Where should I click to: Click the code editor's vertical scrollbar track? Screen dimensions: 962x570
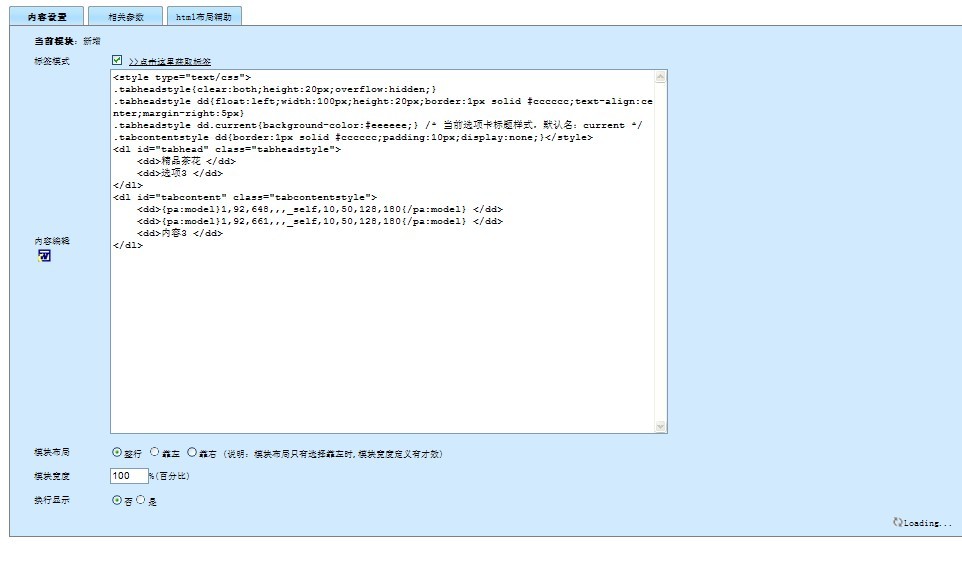[660, 250]
